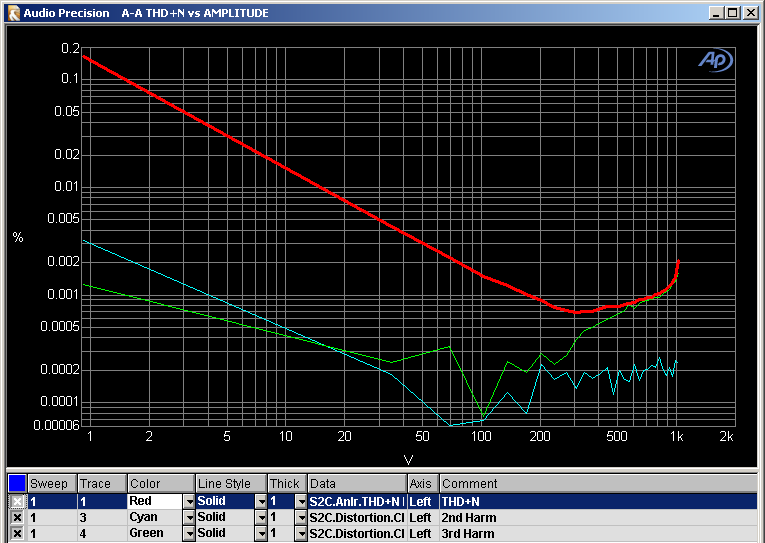Open thickness dropdown for THD+N row

(x=301, y=502)
